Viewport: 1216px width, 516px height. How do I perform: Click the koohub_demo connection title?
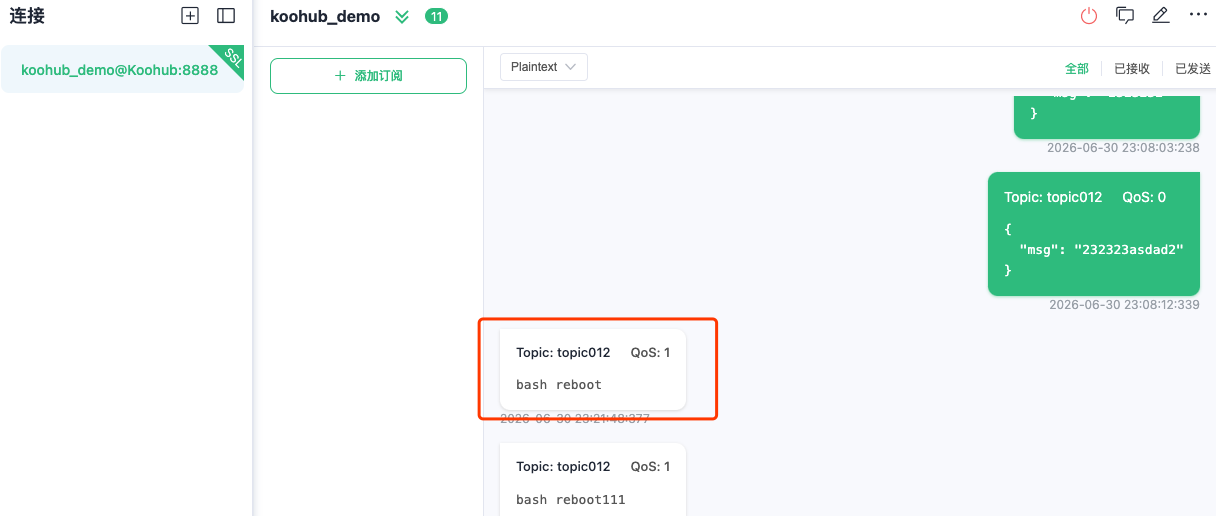(325, 17)
